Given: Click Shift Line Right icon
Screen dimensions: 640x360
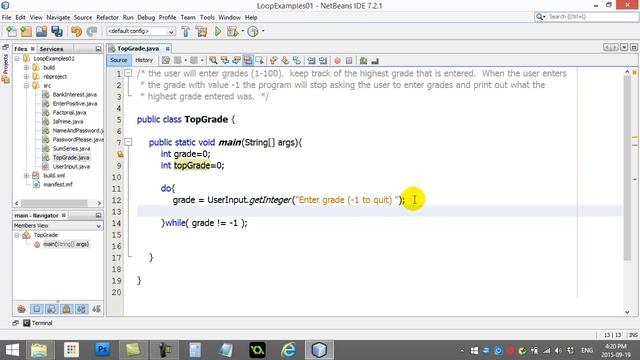Looking at the screenshot, I should click(323, 60).
